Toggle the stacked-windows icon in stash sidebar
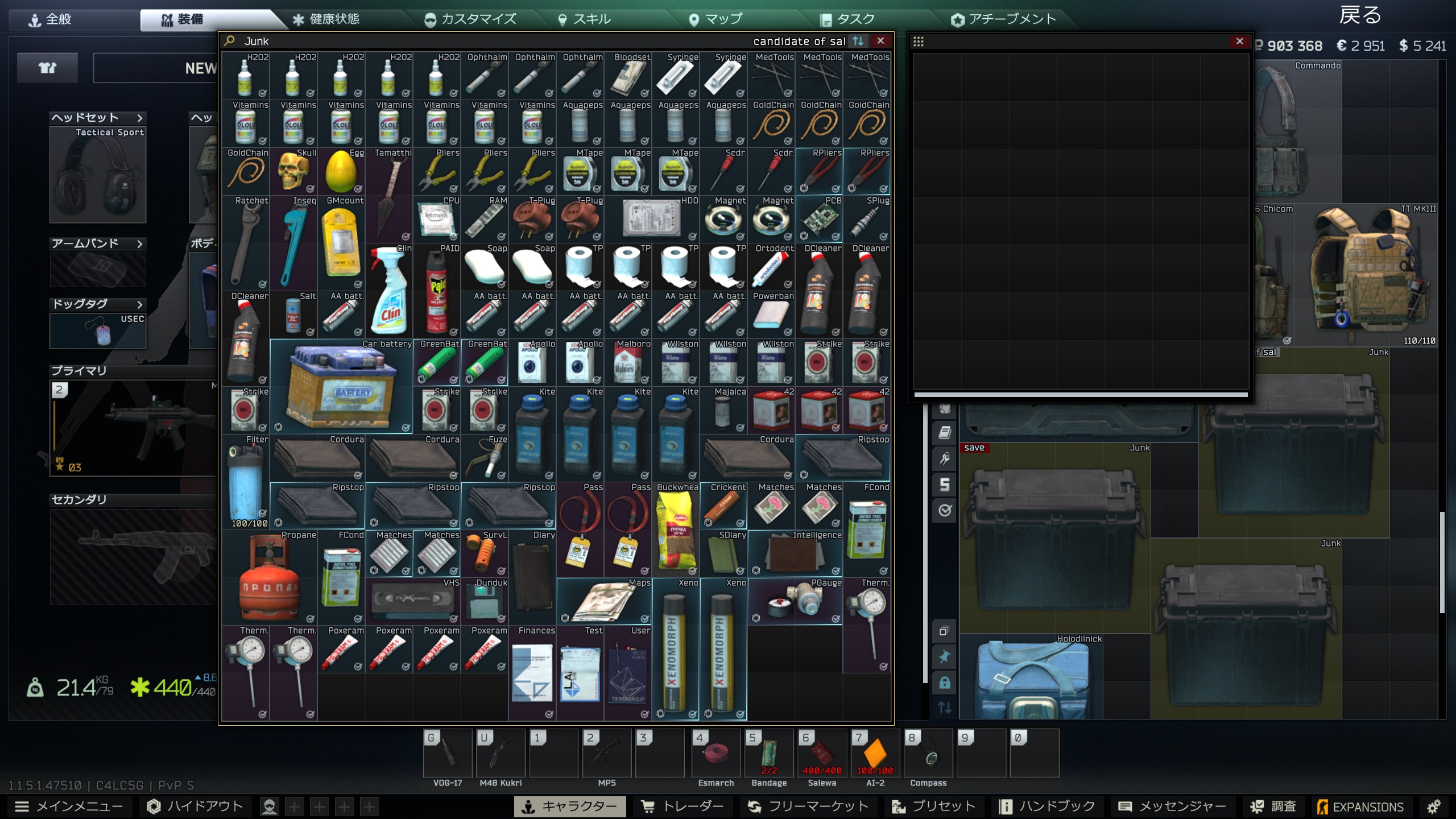The width and height of the screenshot is (1456, 819). tap(945, 631)
